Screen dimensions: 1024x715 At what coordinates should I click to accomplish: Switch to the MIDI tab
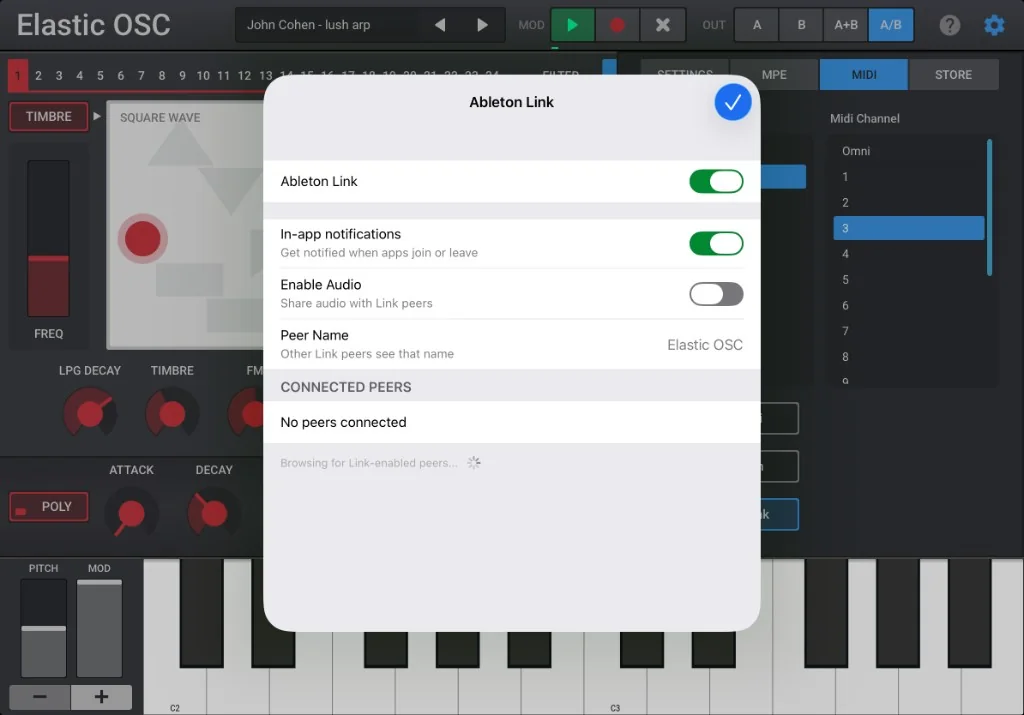[x=863, y=74]
